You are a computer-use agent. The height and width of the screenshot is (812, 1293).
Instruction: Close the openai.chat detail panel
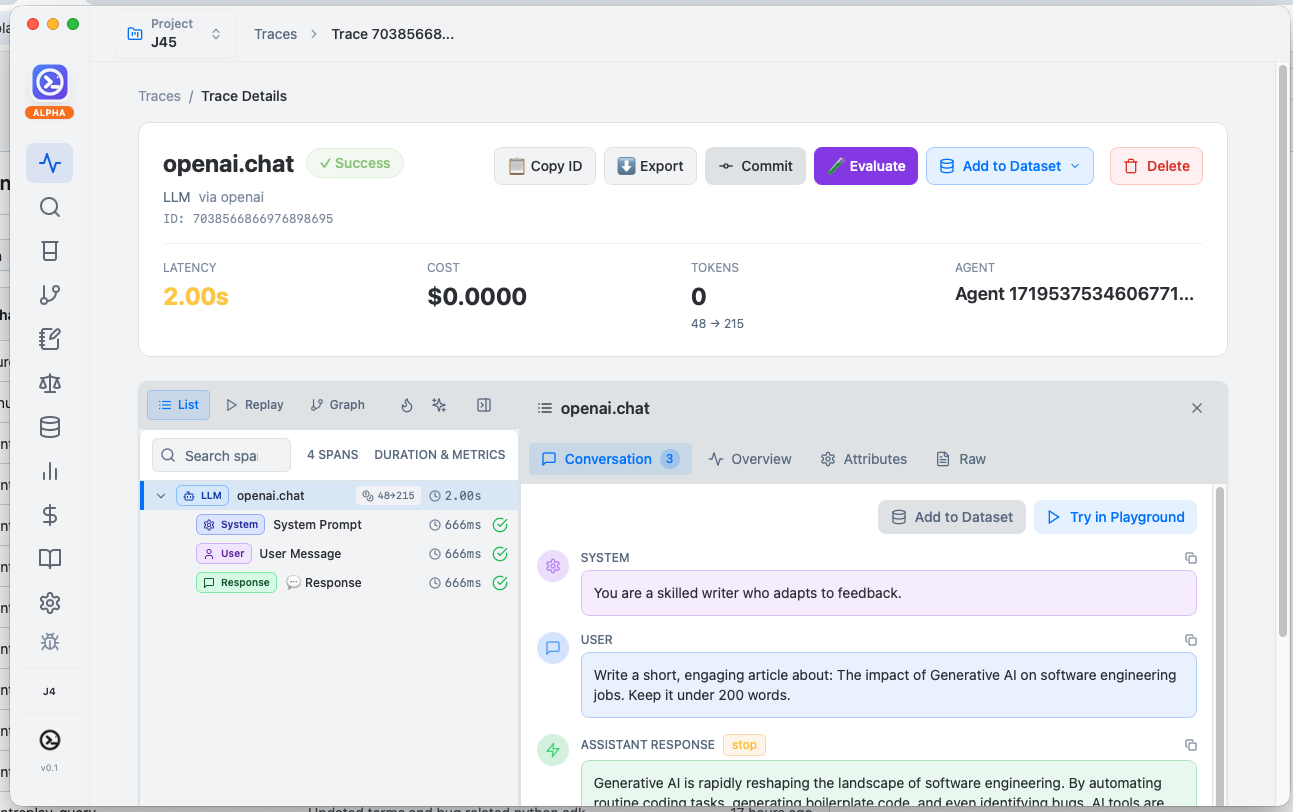(1197, 408)
